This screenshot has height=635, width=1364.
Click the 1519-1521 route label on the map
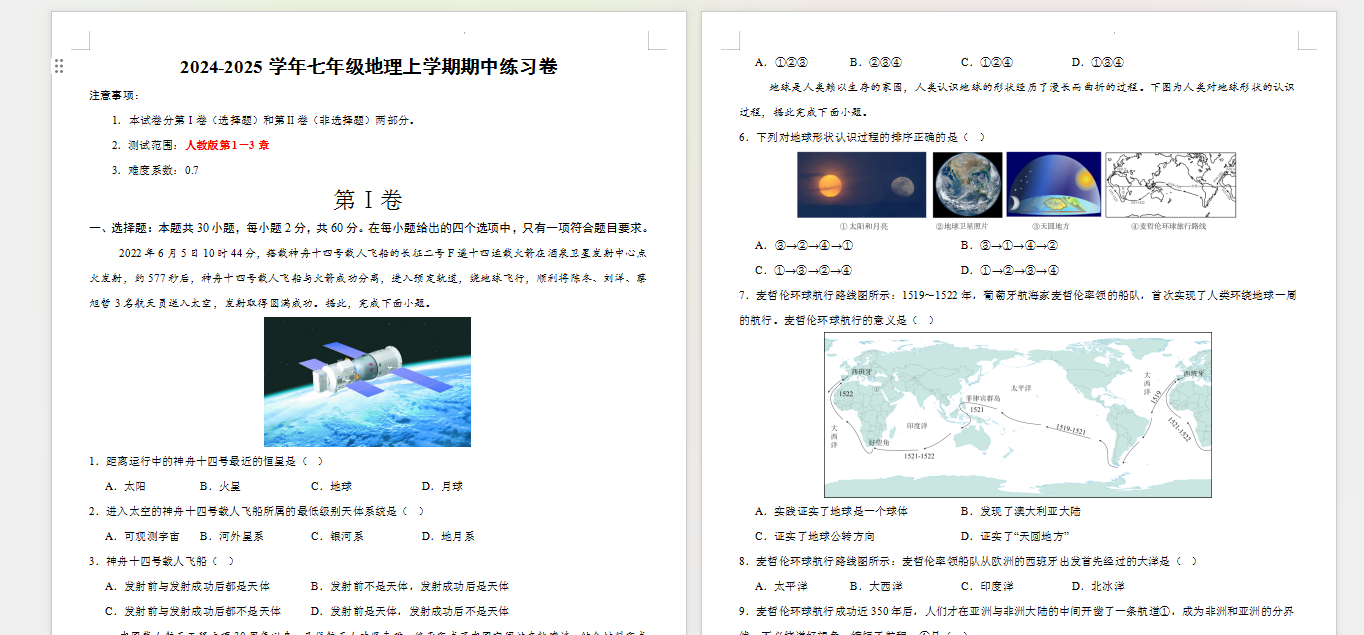(1070, 429)
